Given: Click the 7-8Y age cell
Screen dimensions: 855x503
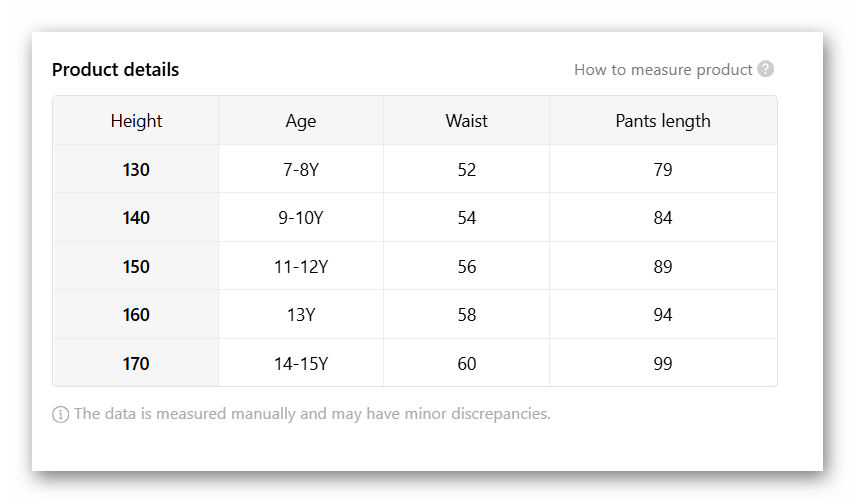Looking at the screenshot, I should [300, 170].
